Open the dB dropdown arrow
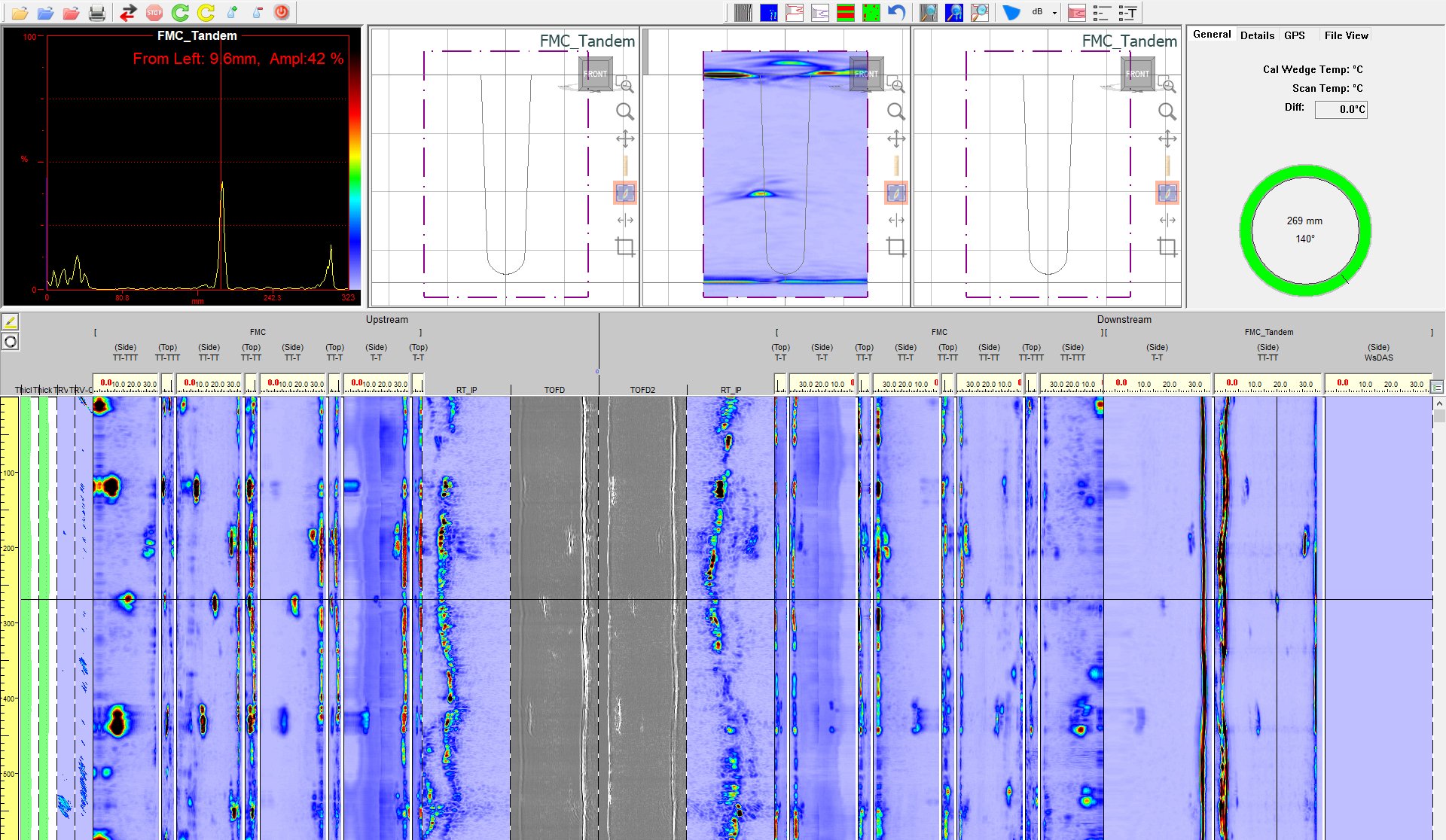1446x840 pixels. coord(1054,12)
